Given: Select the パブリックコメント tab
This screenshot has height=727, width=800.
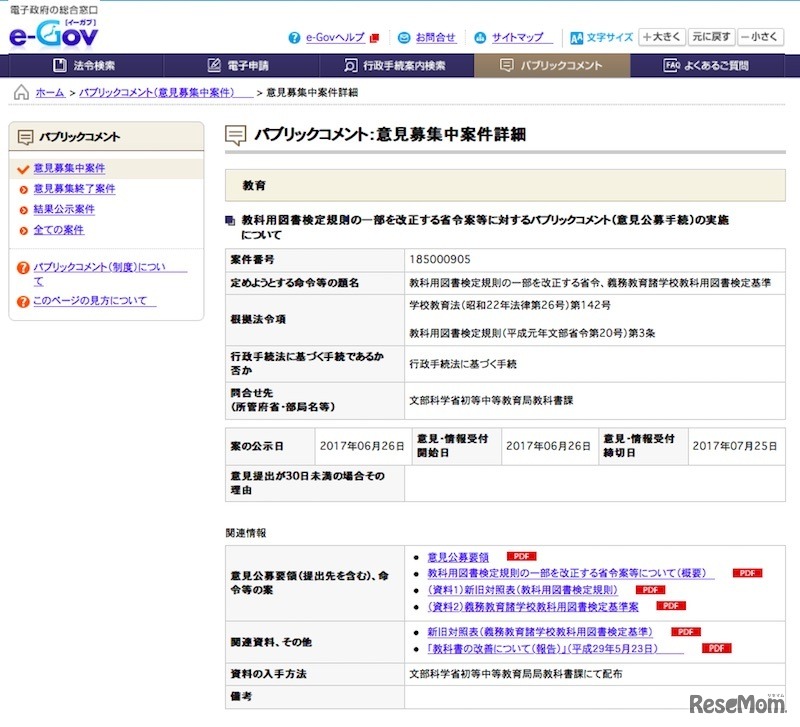Looking at the screenshot, I should 552,66.
